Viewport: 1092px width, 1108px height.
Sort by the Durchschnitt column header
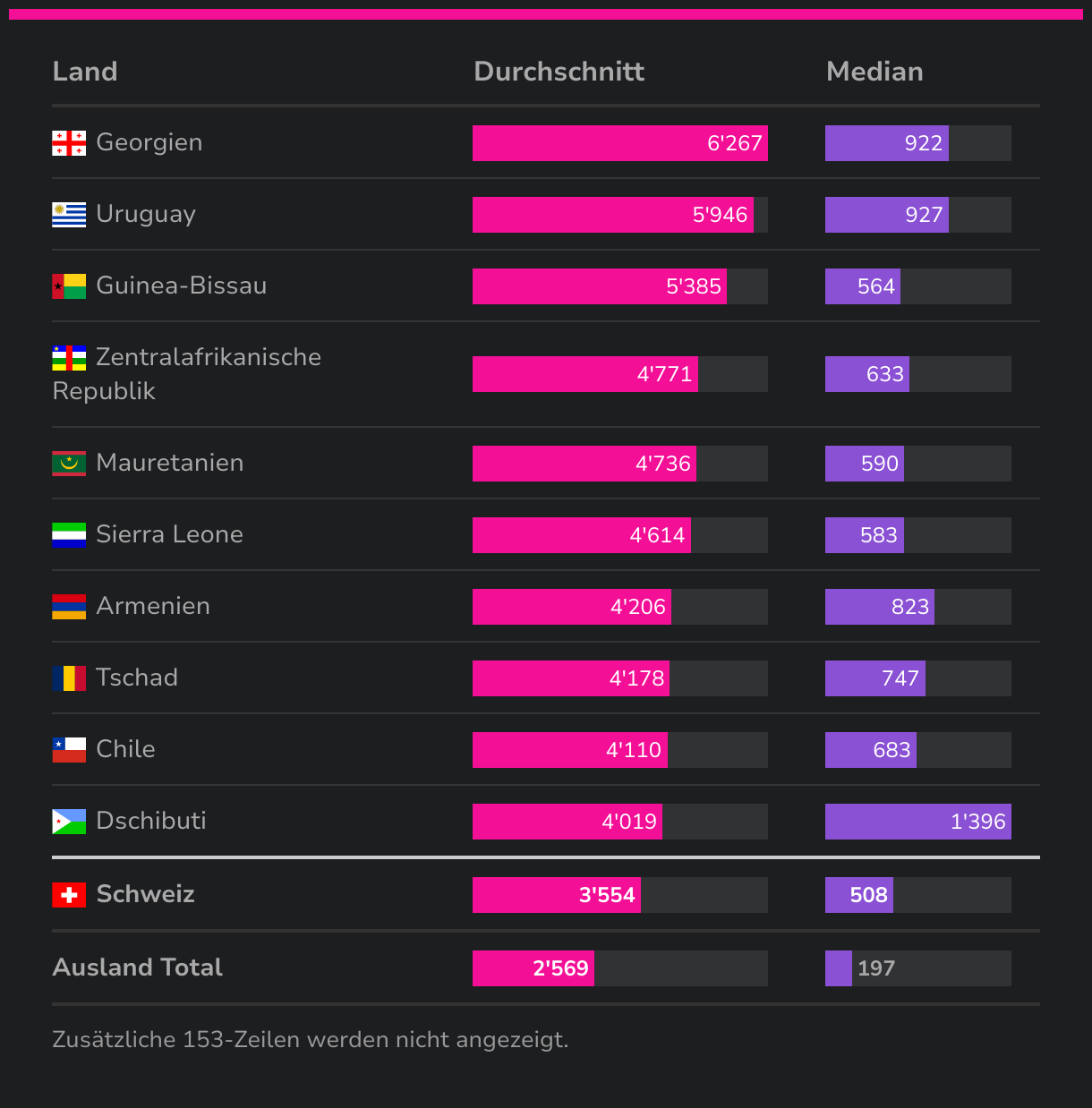[x=559, y=72]
